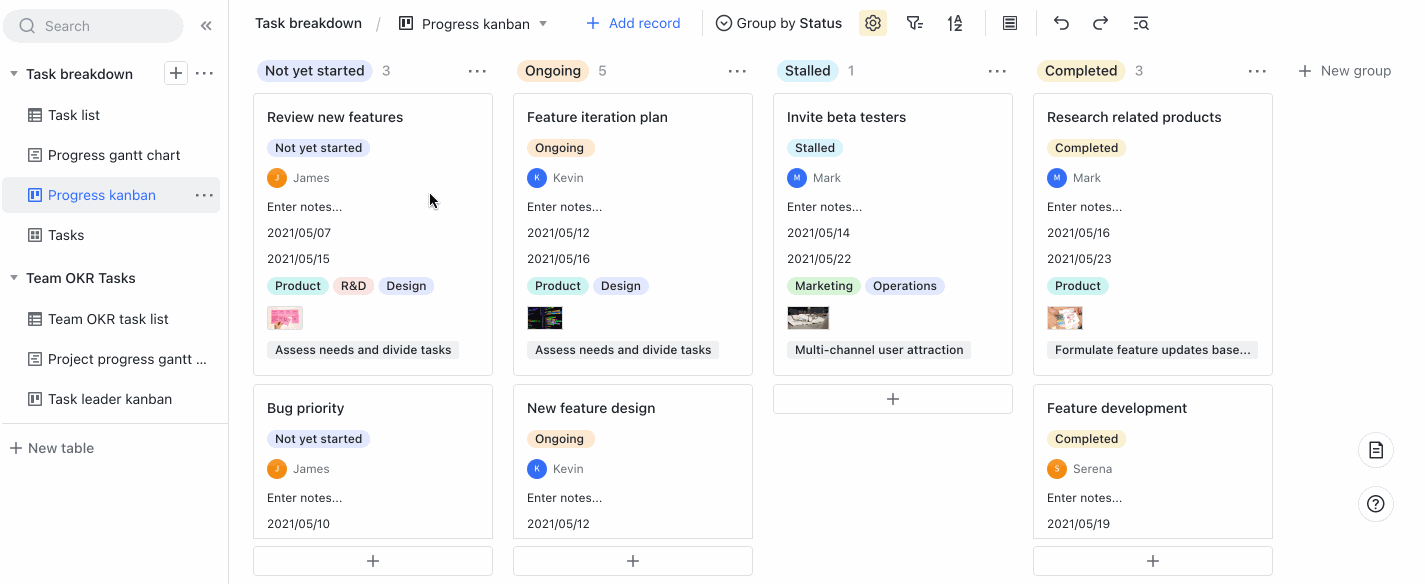The height and width of the screenshot is (584, 1425).
Task: Open the Progress kanban view dropdown arrow
Action: click(x=543, y=23)
